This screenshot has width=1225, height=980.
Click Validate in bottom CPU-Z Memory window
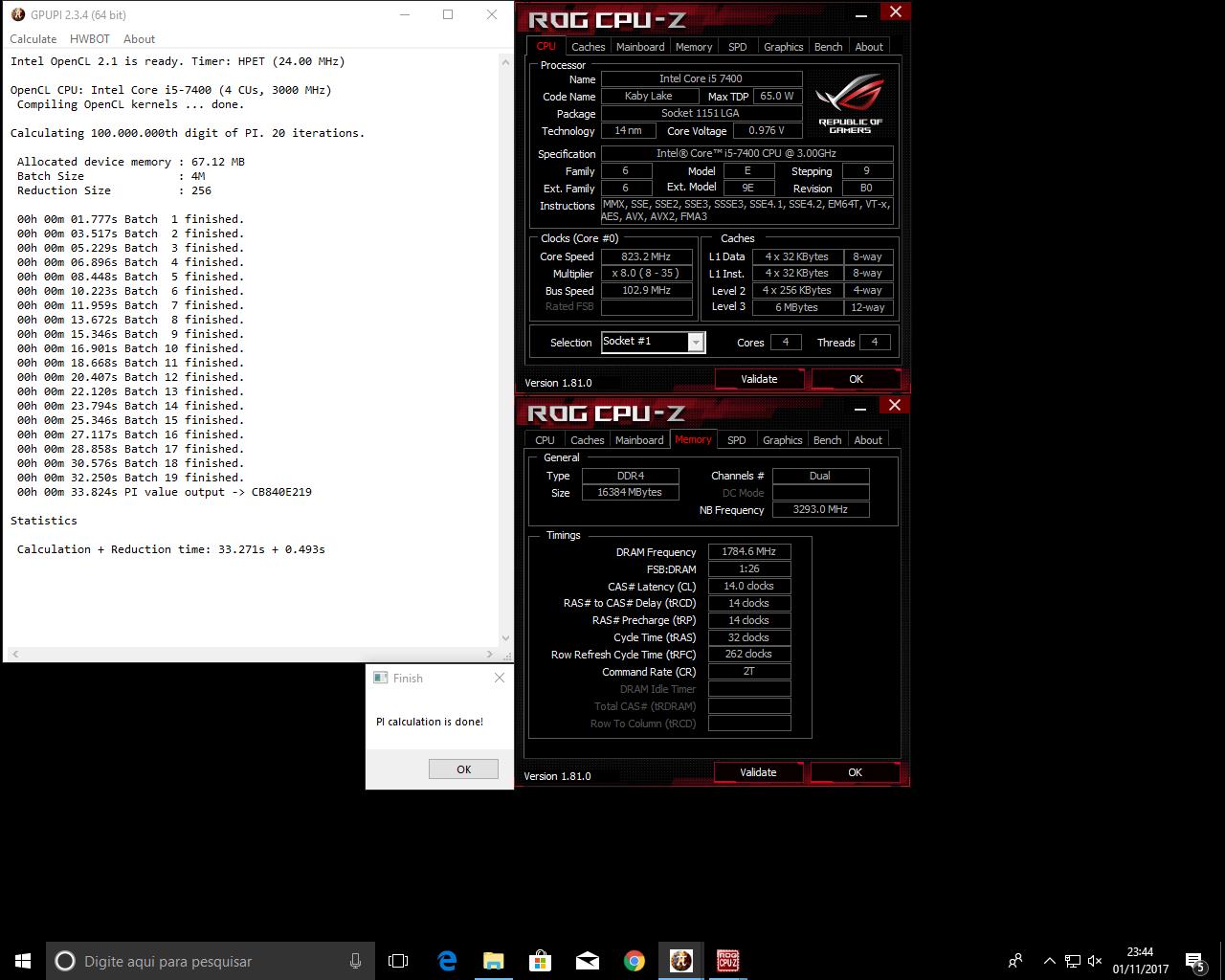click(x=758, y=772)
